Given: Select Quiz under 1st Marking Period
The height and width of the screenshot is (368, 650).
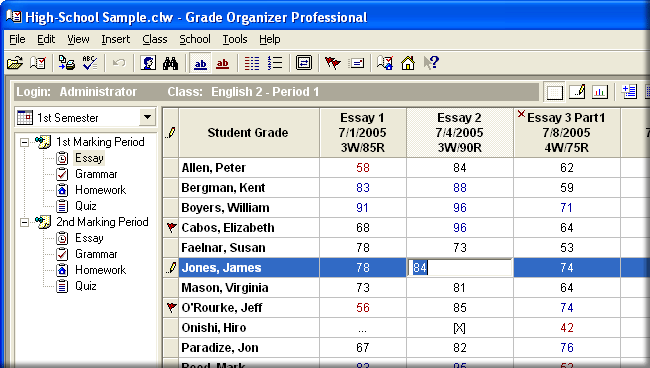Looking at the screenshot, I should click(86, 206).
